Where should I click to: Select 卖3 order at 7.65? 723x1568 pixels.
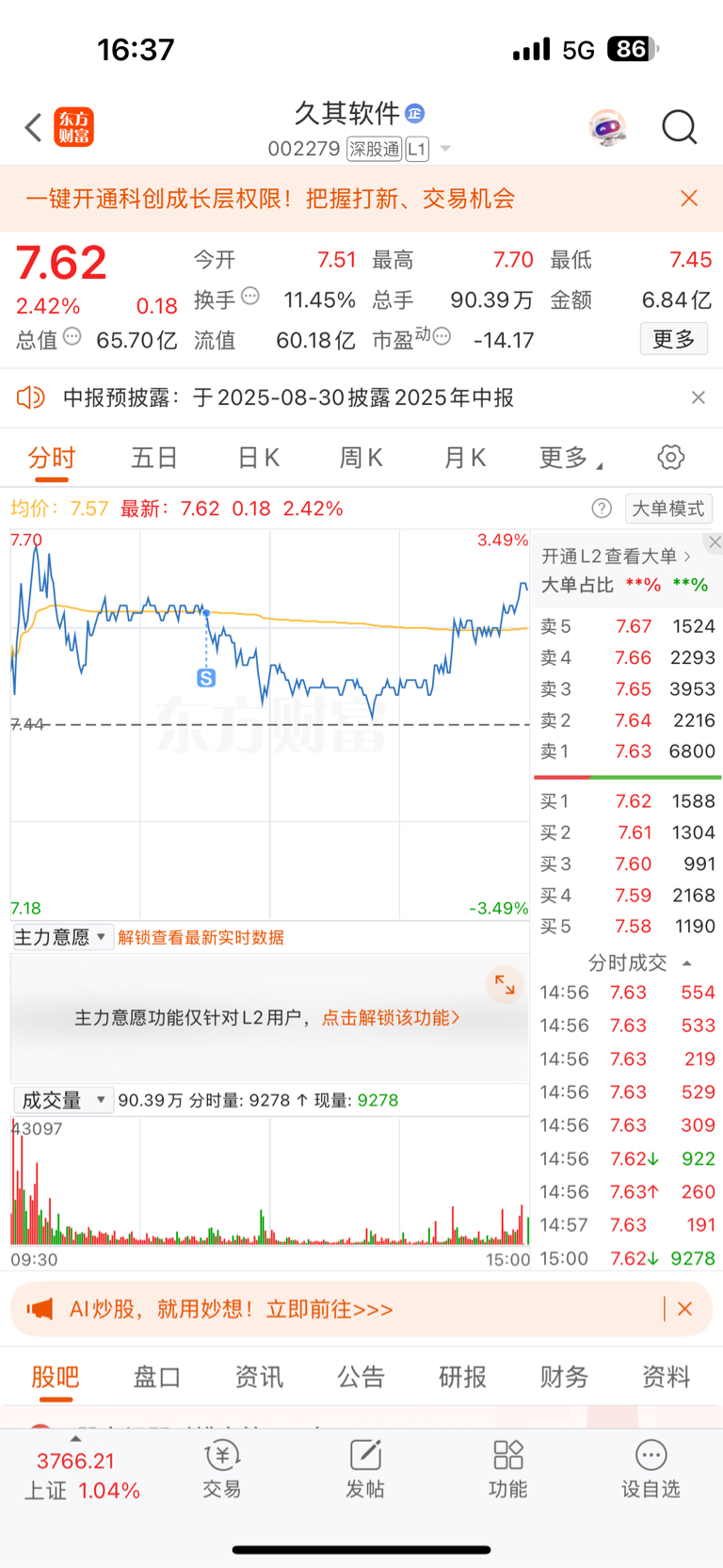(627, 689)
